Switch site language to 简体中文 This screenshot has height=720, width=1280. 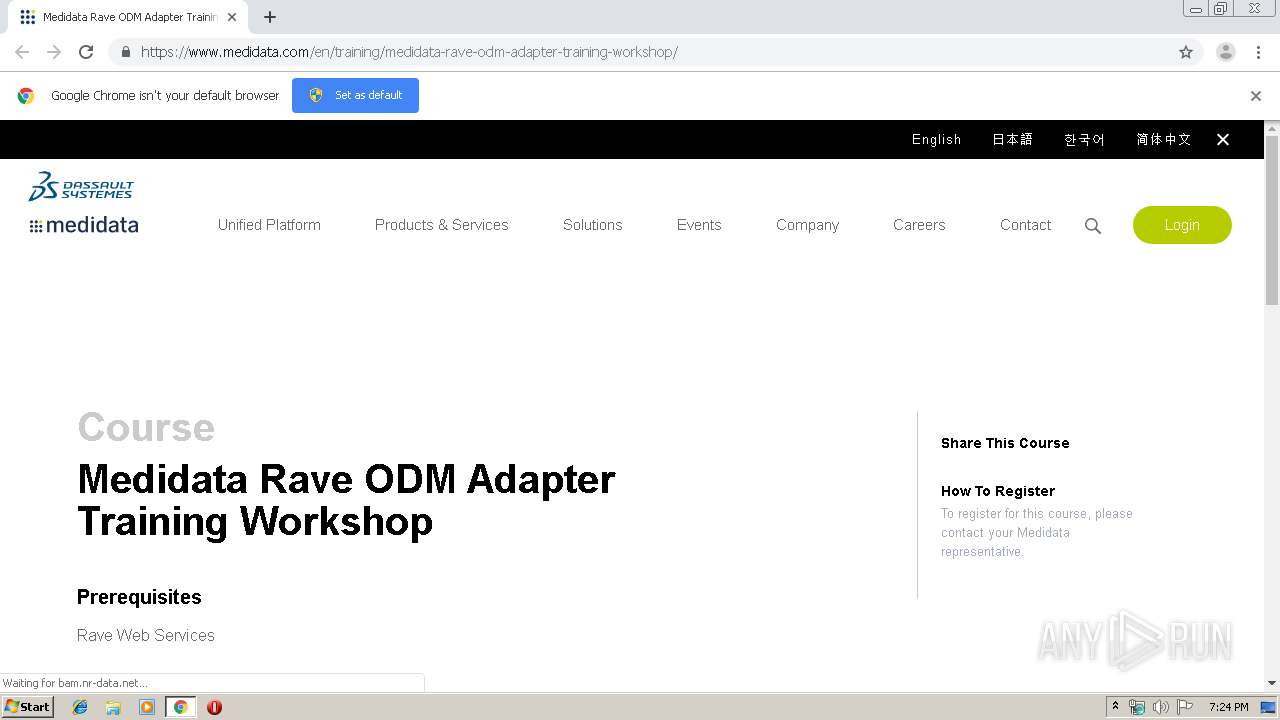point(1163,140)
